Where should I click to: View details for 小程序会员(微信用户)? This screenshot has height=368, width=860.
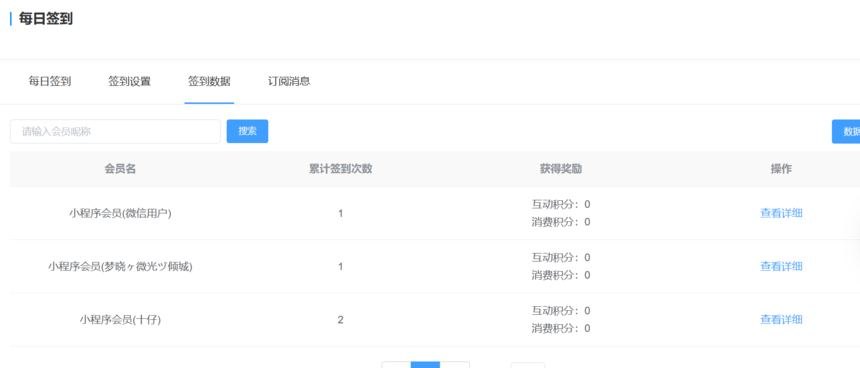click(x=781, y=213)
